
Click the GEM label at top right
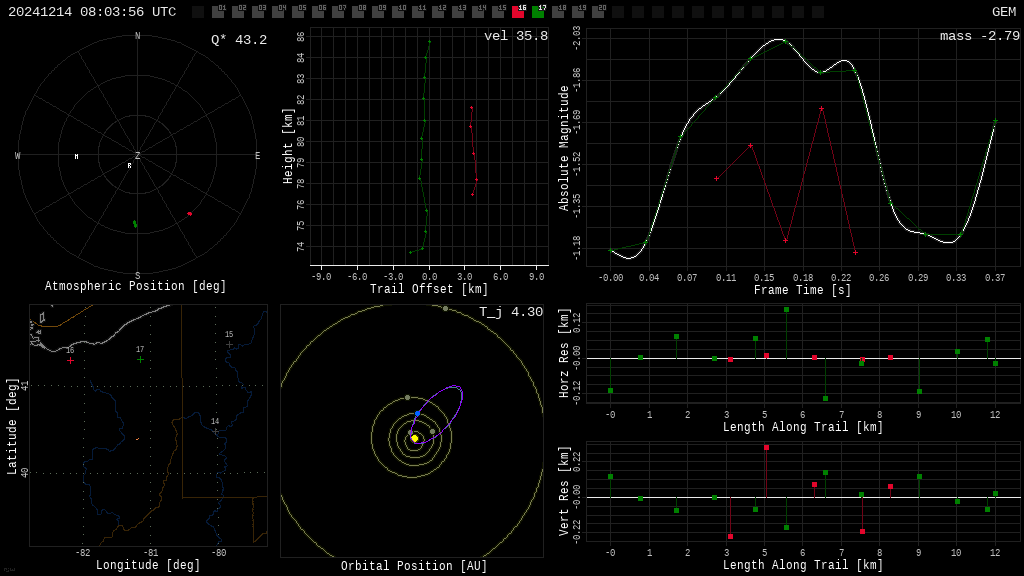click(1003, 12)
